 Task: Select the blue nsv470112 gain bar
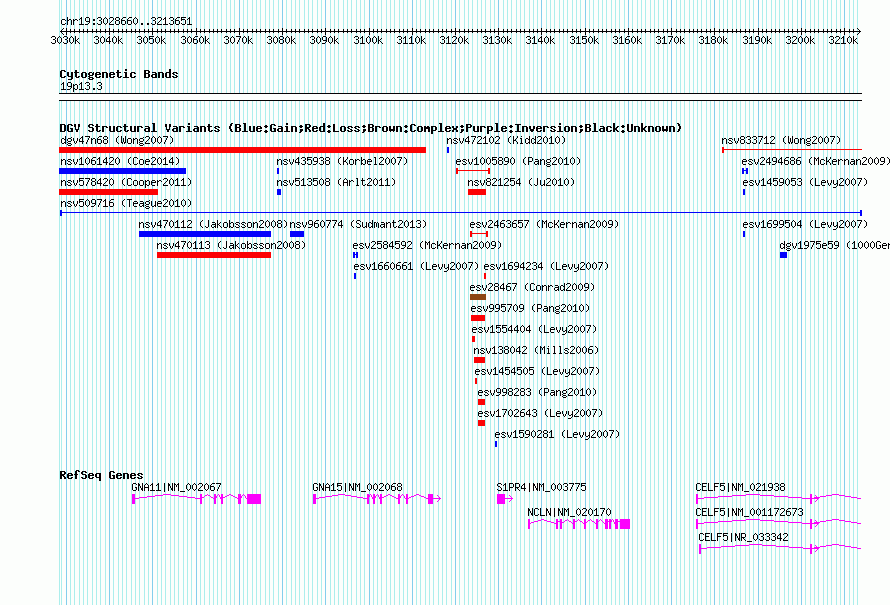point(205,234)
